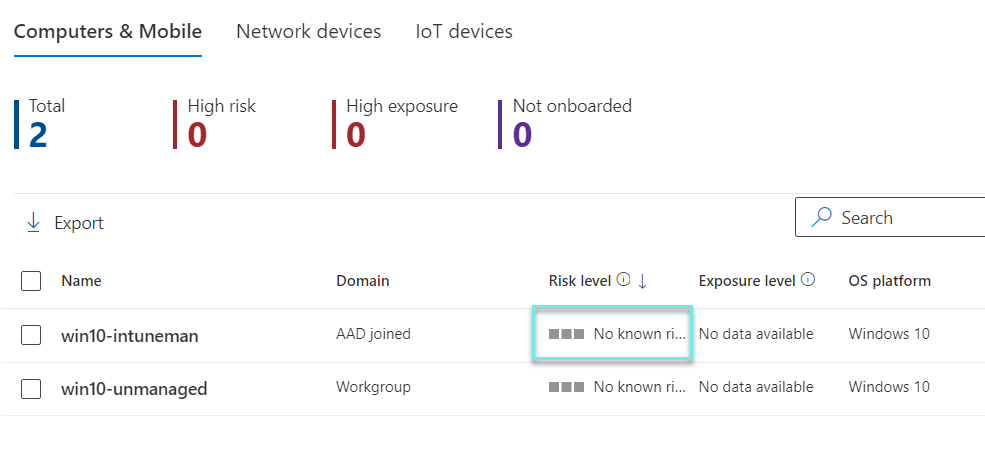The image size is (985, 471).
Task: Click the Exposure level info icon
Action: pos(808,280)
